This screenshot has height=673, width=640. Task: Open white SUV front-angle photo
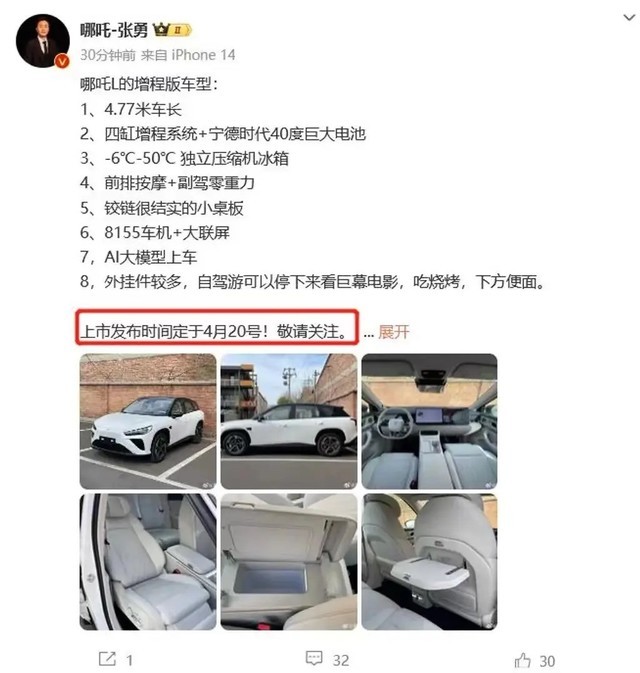coord(148,421)
